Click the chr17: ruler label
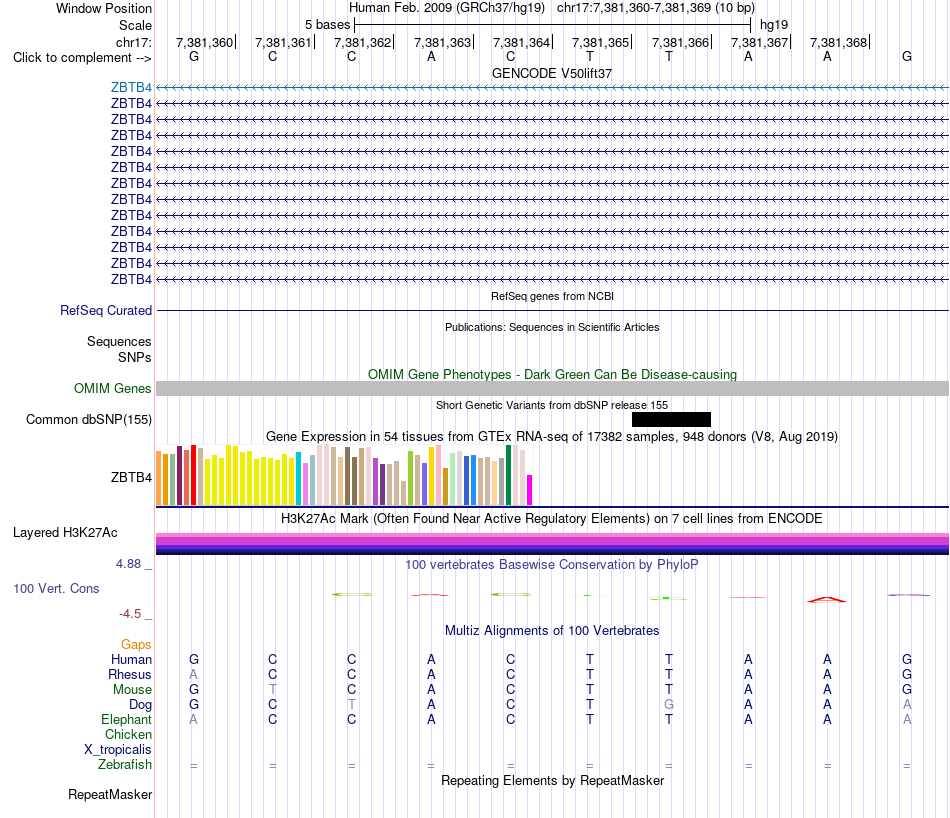This screenshot has height=818, width=950. pos(134,42)
